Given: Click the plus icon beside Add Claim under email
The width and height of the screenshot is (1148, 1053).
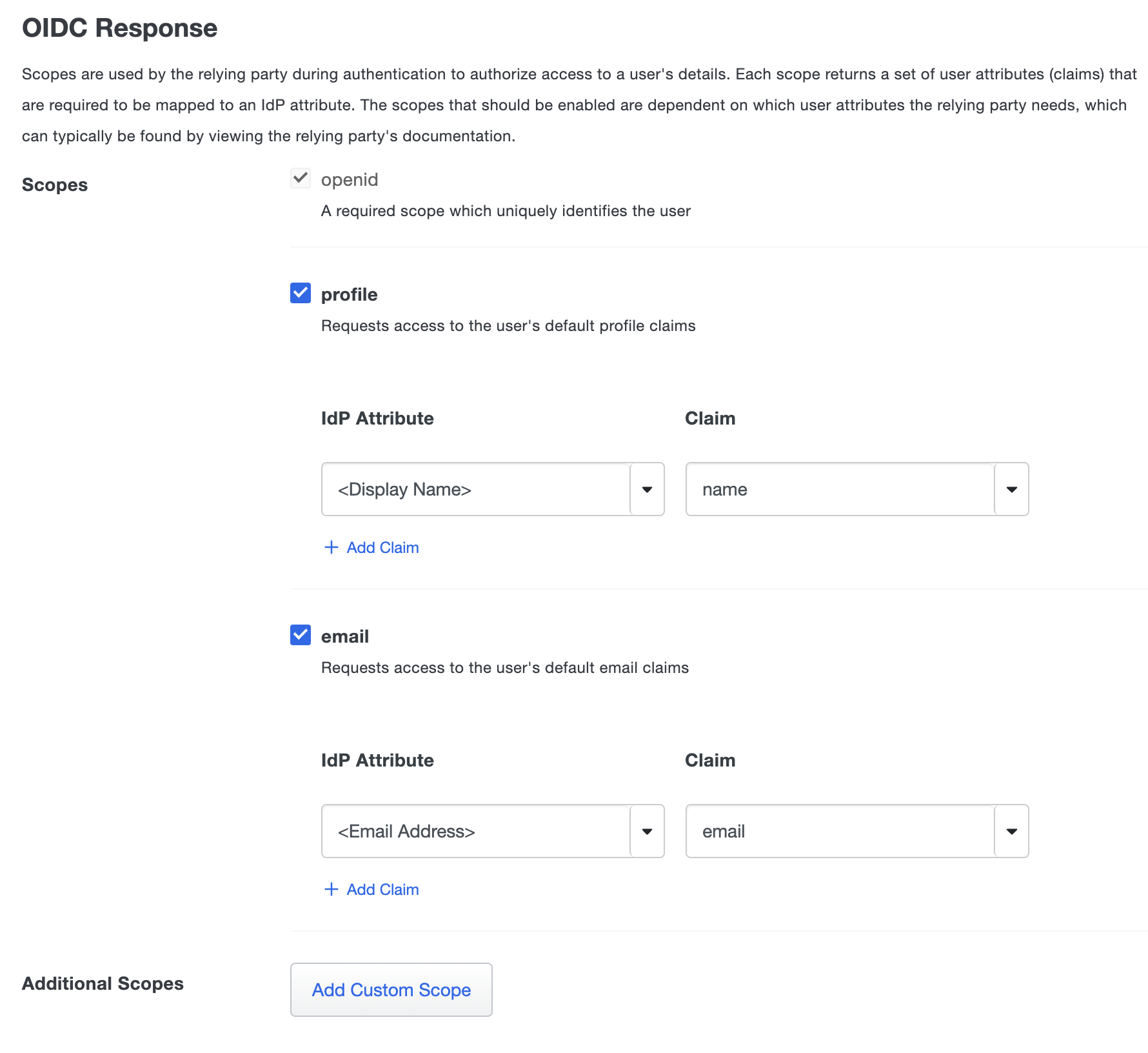Looking at the screenshot, I should [331, 889].
